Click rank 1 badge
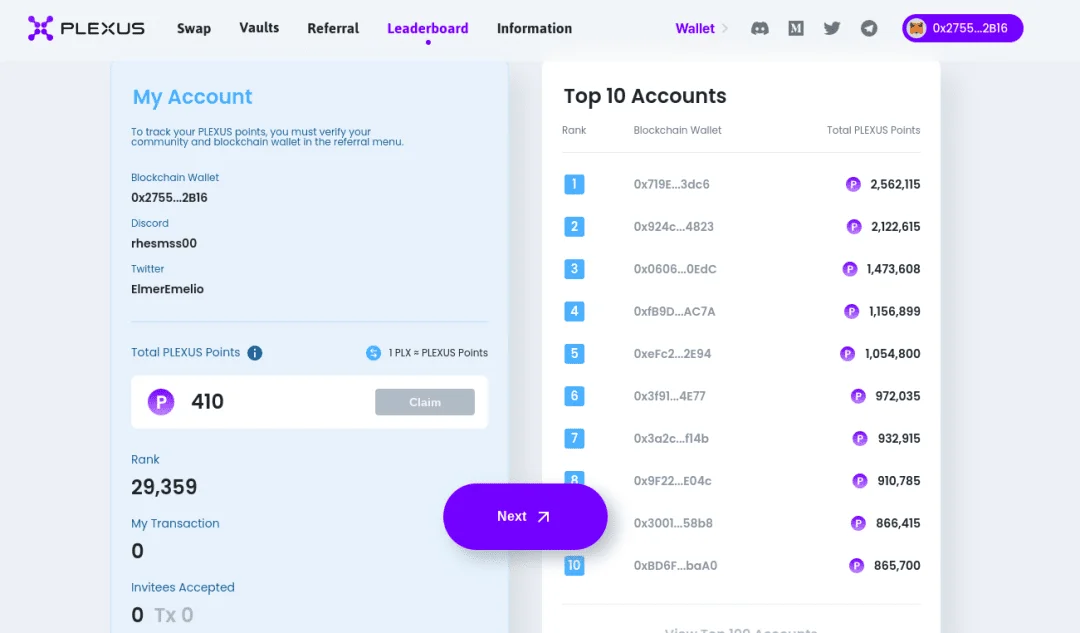This screenshot has width=1080, height=633. (x=574, y=184)
